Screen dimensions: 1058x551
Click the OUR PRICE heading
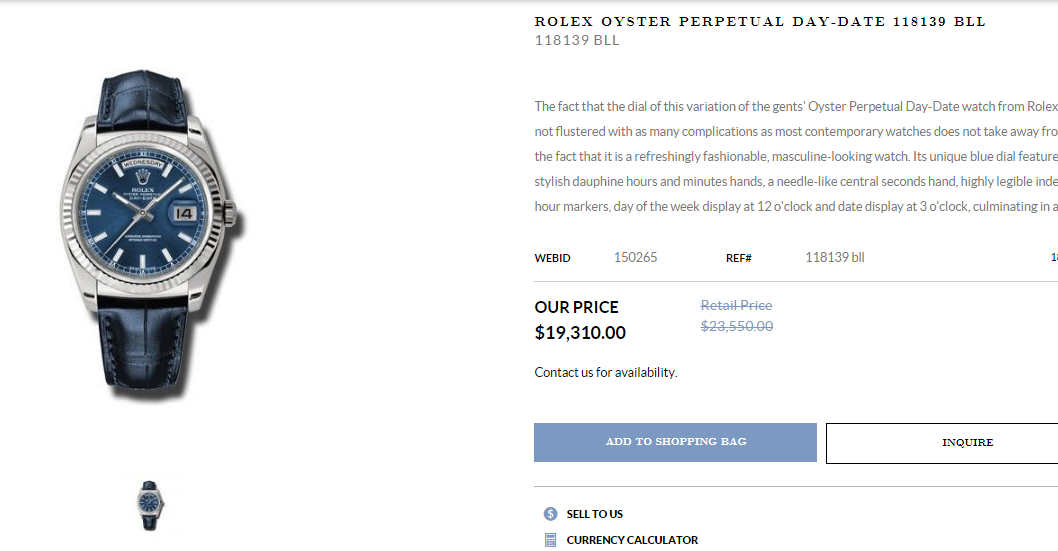point(576,308)
